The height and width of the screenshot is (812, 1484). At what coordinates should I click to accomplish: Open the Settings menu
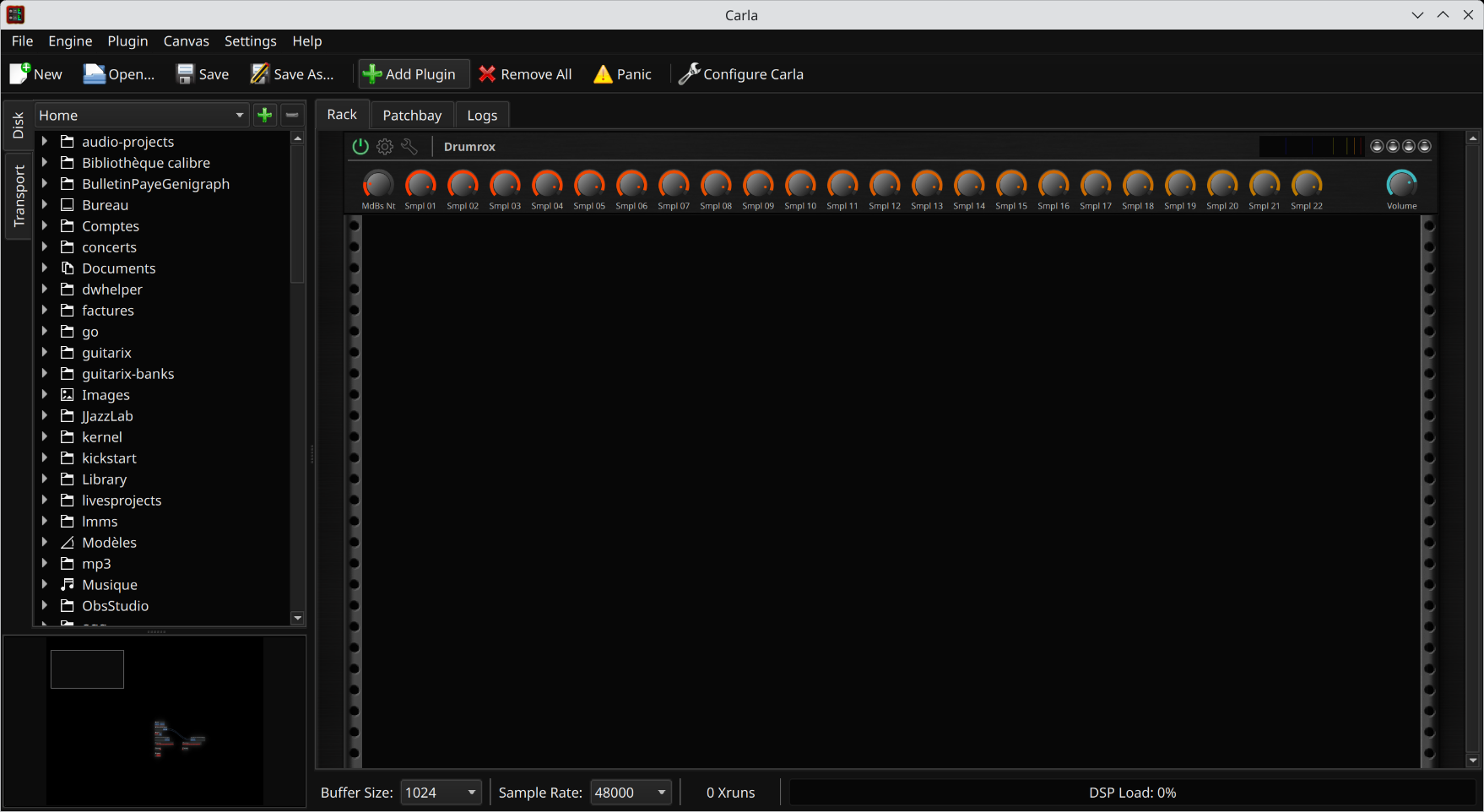coord(250,41)
